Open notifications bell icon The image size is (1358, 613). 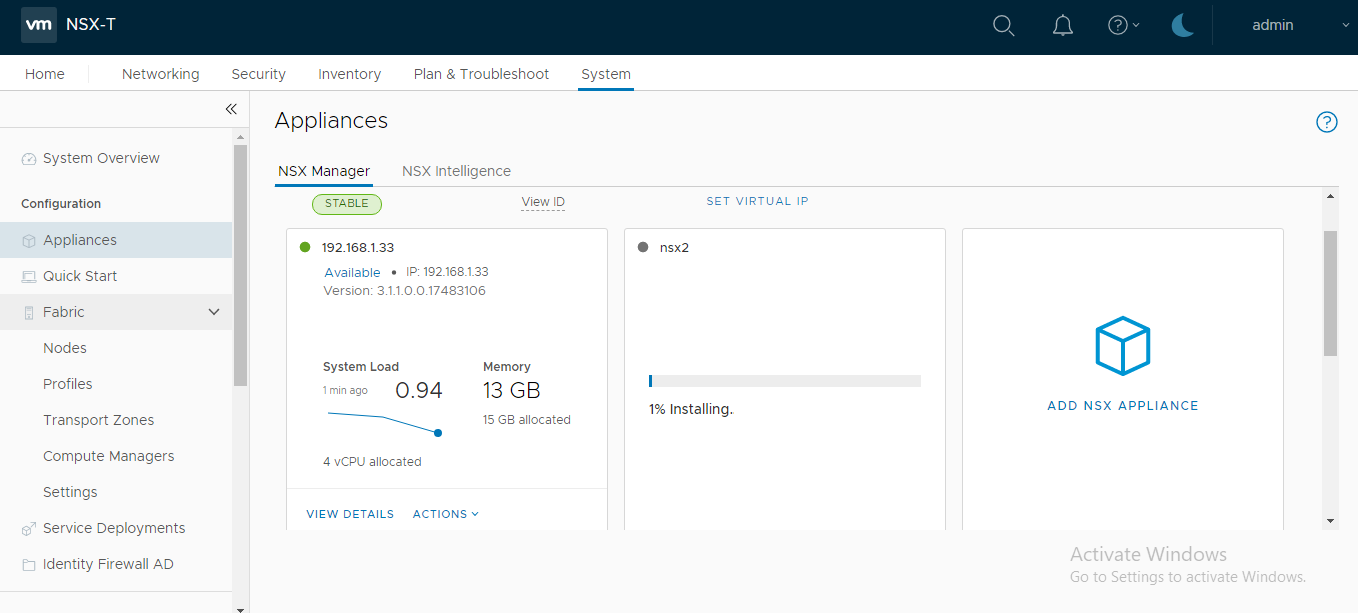[x=1063, y=26]
